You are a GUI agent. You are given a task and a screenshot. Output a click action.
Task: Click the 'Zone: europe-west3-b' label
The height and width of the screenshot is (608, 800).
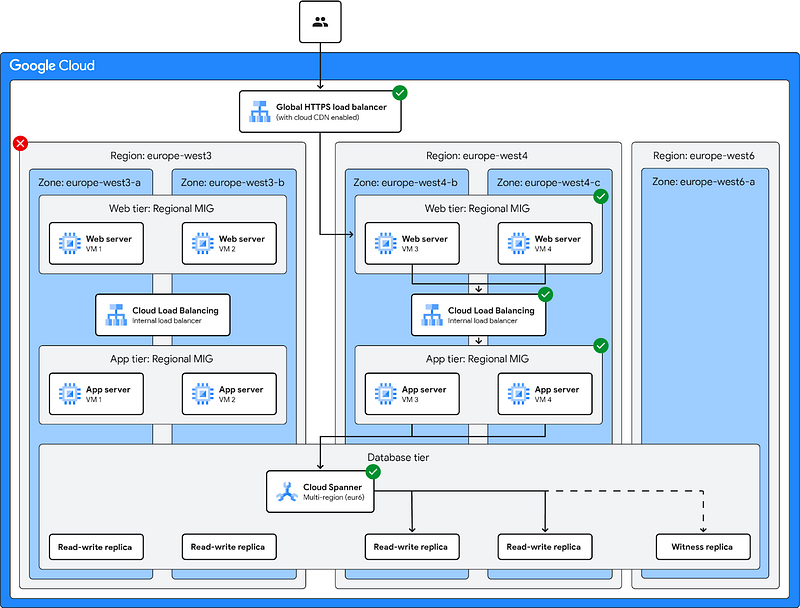click(x=233, y=183)
